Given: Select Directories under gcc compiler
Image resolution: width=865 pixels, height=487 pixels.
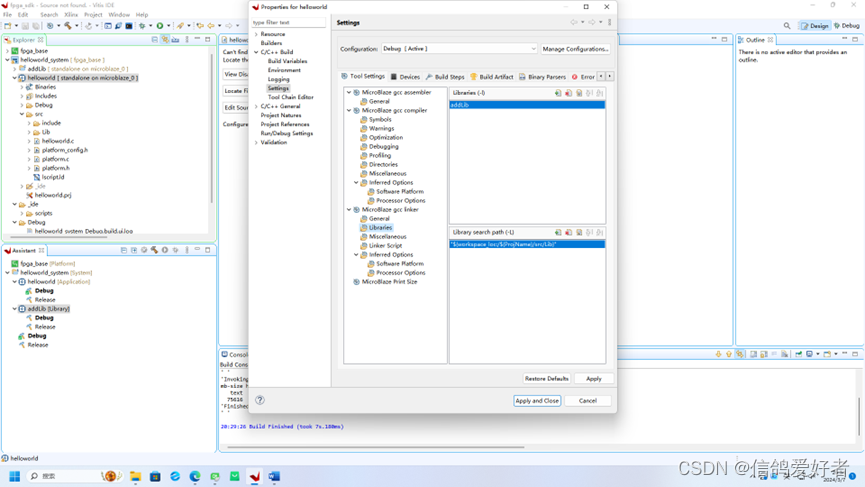Looking at the screenshot, I should pyautogui.click(x=383, y=165).
